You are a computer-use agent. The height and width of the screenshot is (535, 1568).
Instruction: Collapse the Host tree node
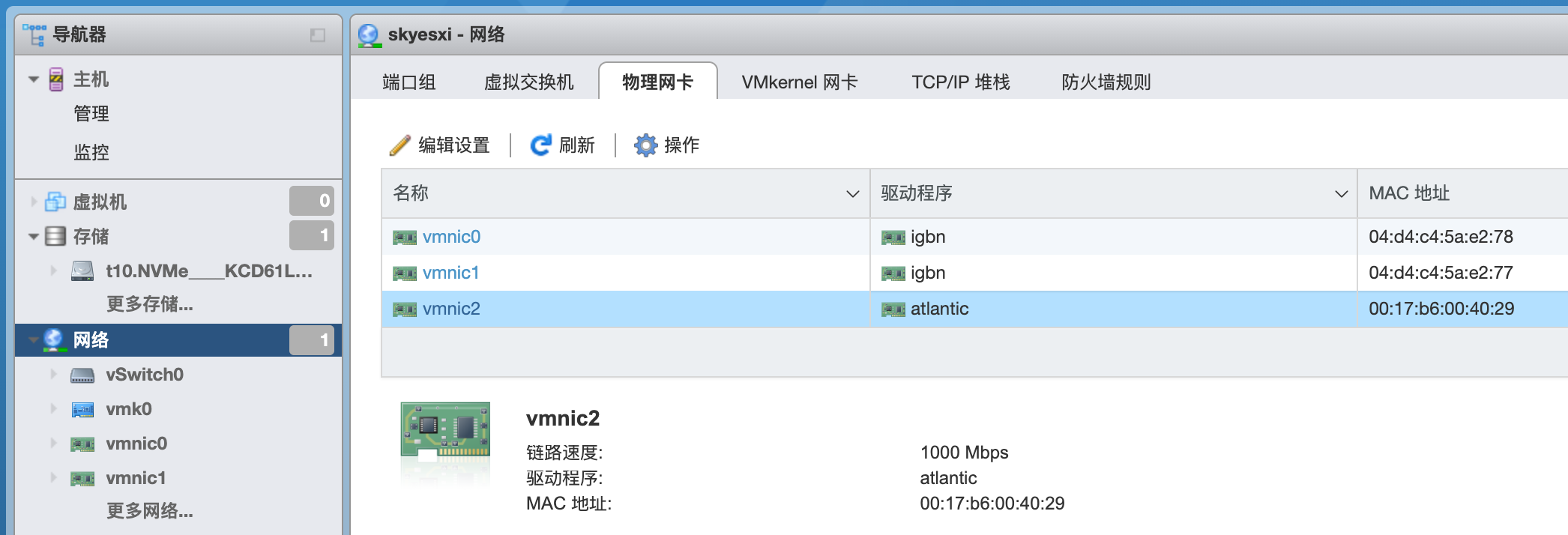[34, 79]
